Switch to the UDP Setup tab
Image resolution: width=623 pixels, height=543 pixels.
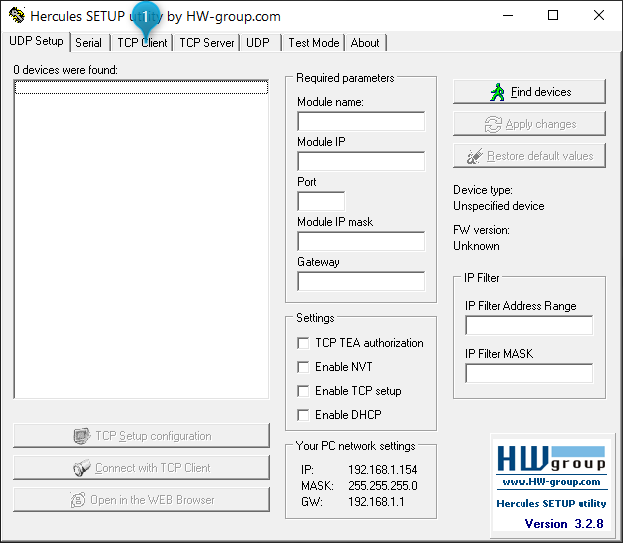[x=36, y=41]
